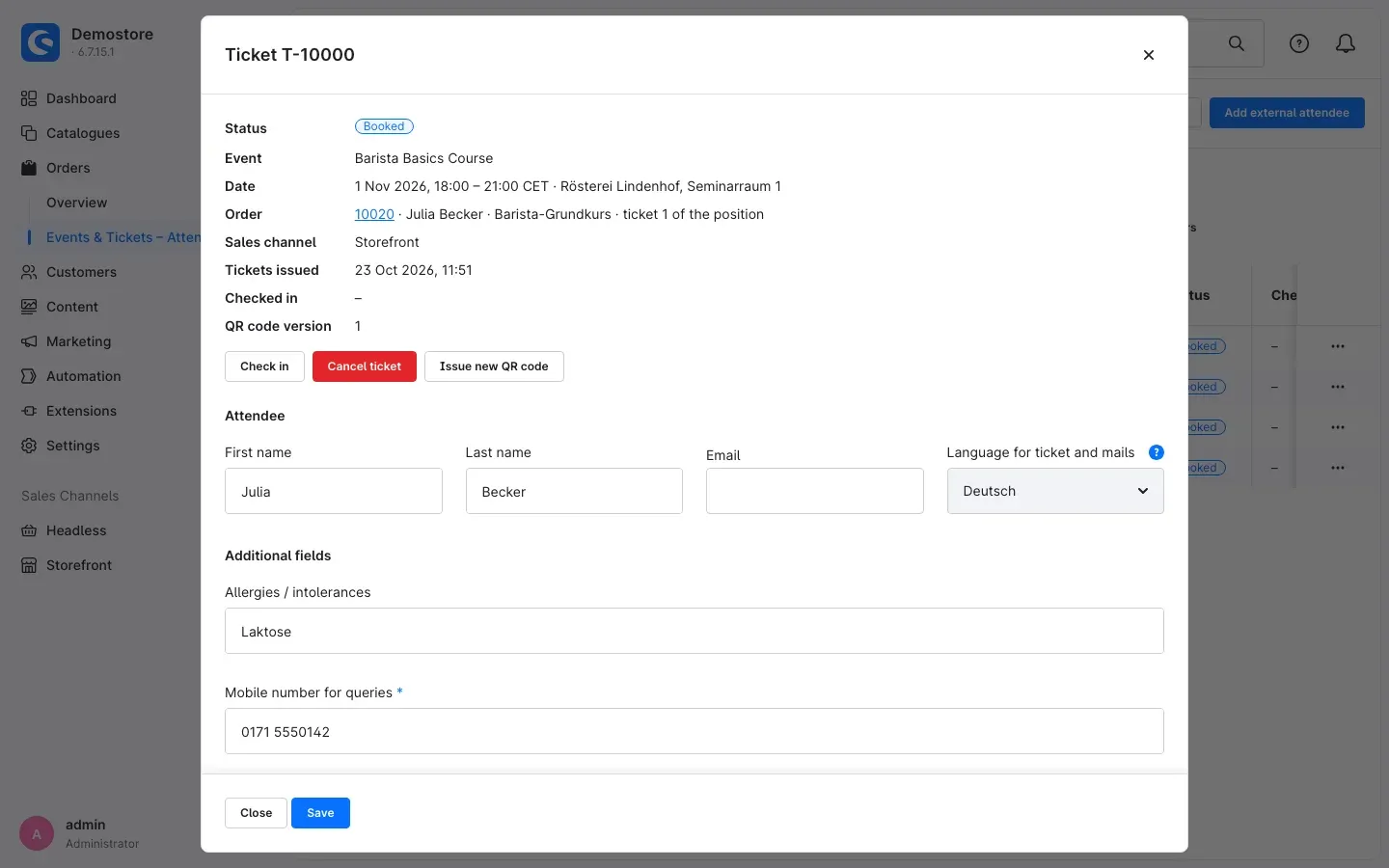This screenshot has height=868, width=1389.
Task: Open the Dashboard menu item
Action: coord(81,98)
